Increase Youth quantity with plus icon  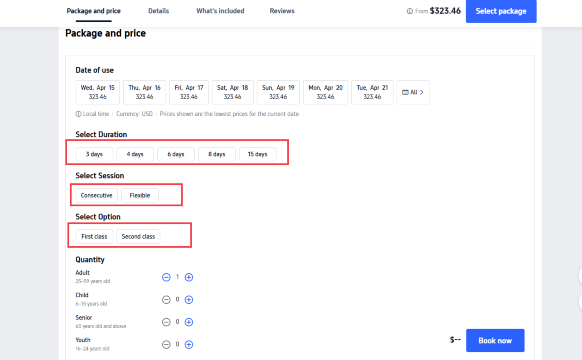click(x=189, y=345)
